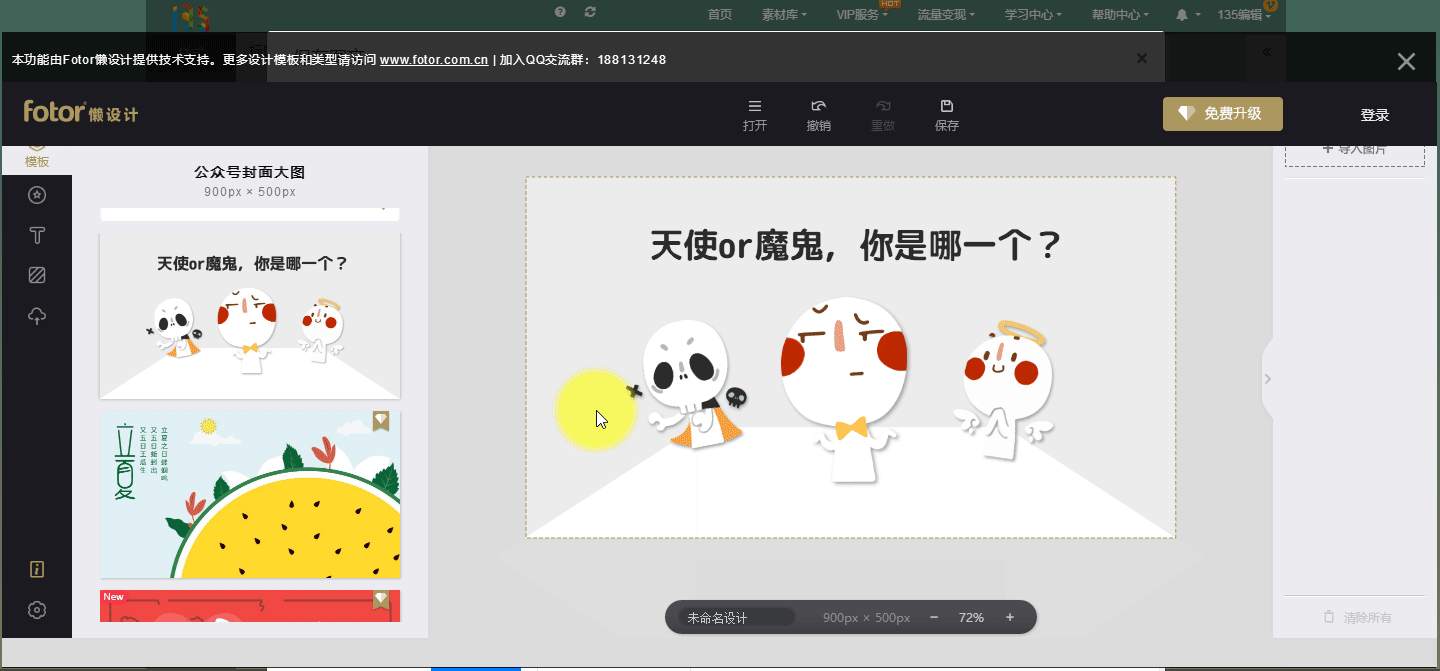The height and width of the screenshot is (671, 1440).
Task: Open the www.fotor.com.cn link
Action: click(434, 60)
